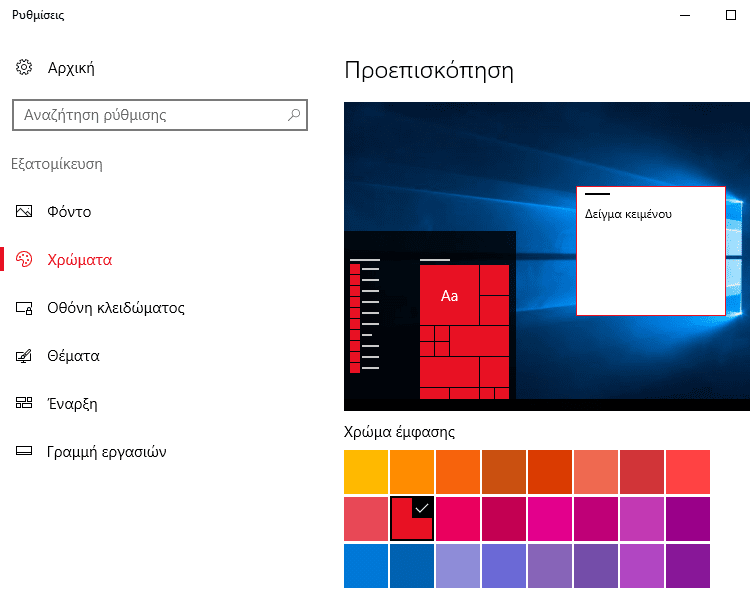Choose the rust brown-orange accent swatch
The image size is (750, 590).
(x=504, y=472)
